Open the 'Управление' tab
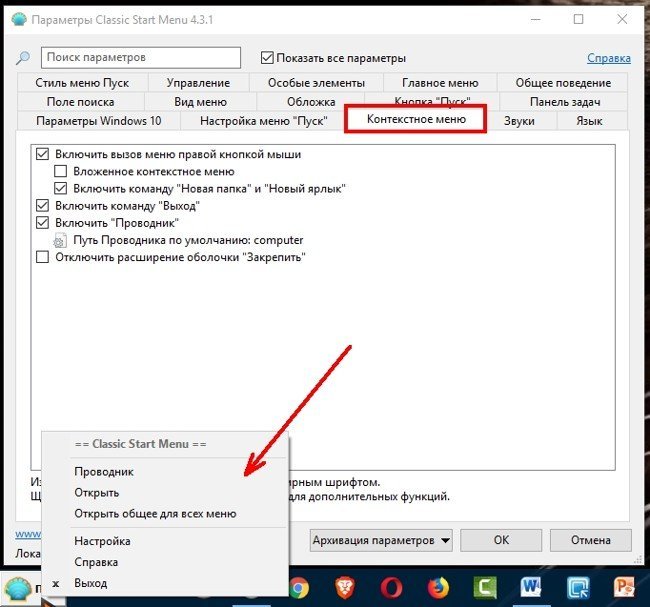 198,83
